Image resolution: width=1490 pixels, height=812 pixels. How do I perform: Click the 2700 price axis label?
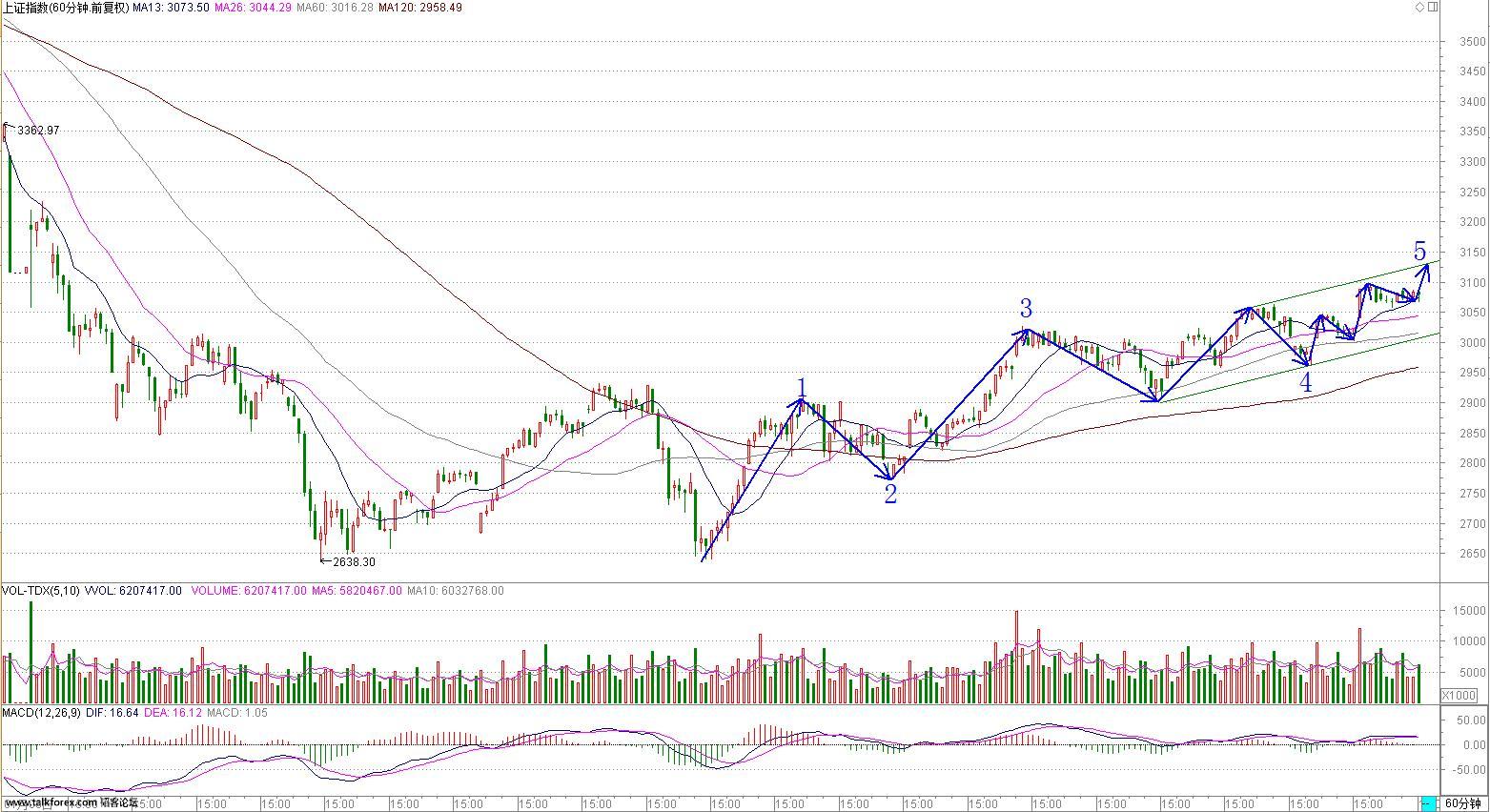pos(1472,524)
